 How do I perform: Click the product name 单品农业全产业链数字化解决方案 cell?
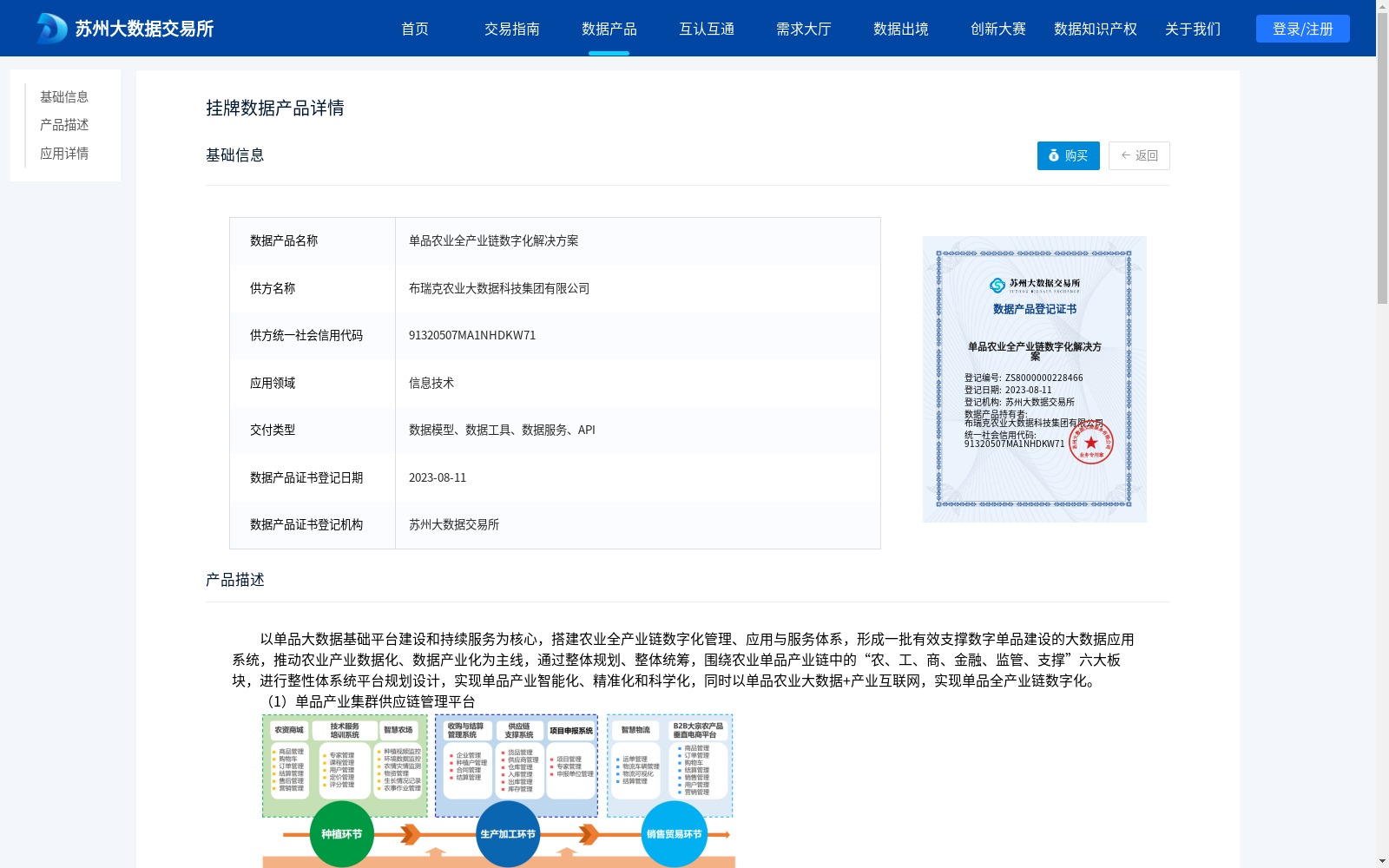(x=638, y=241)
